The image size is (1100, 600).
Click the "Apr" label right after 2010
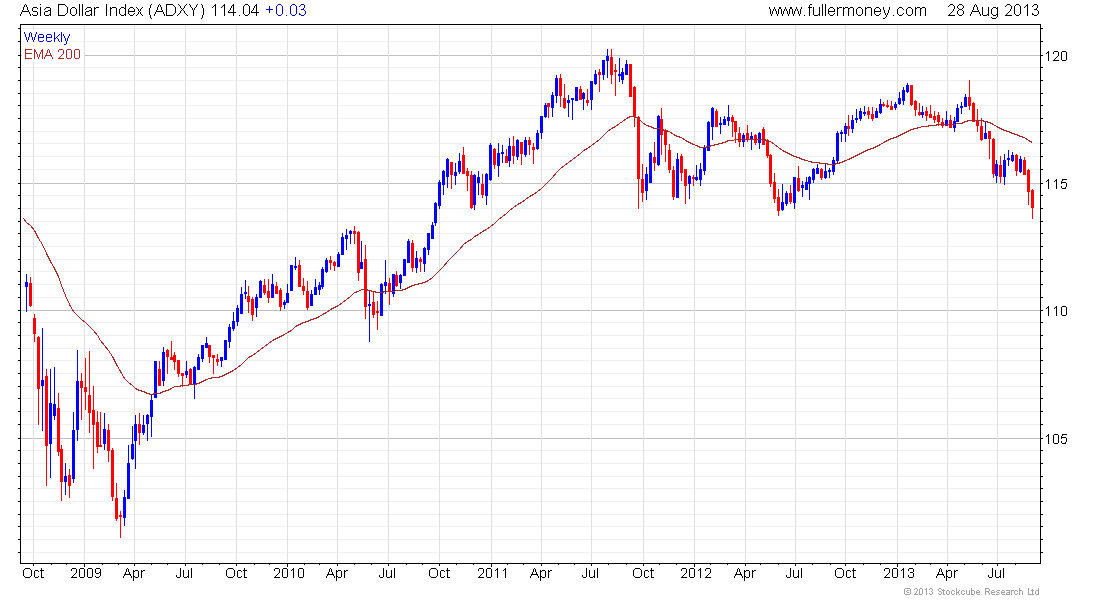tap(337, 573)
